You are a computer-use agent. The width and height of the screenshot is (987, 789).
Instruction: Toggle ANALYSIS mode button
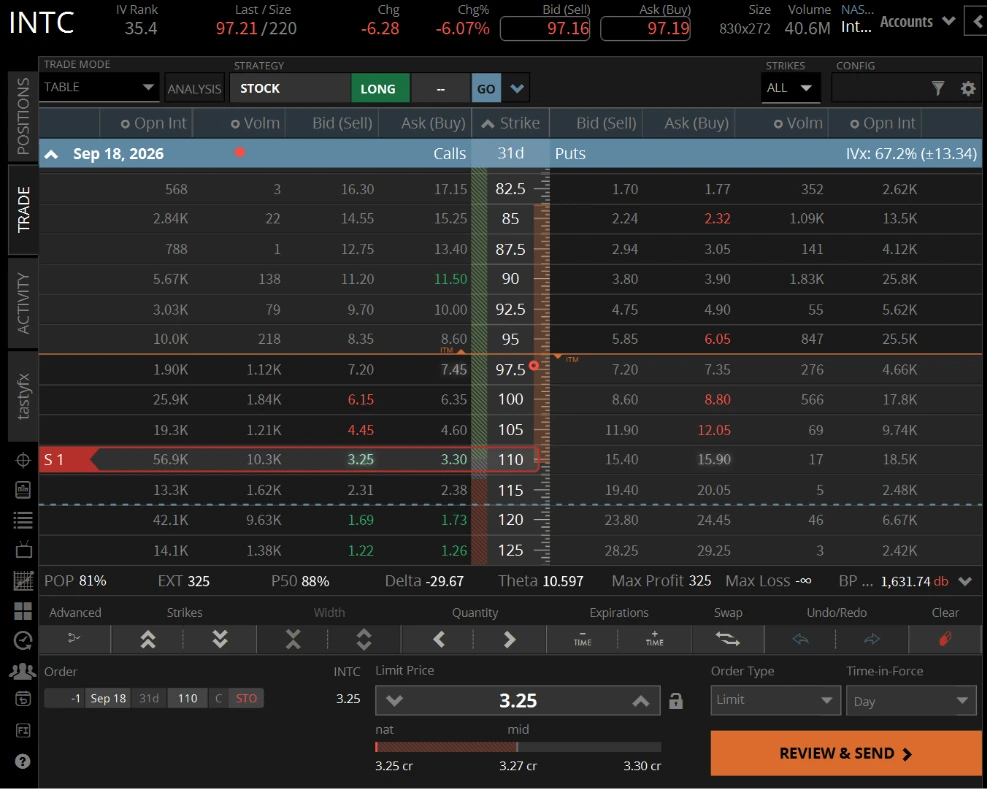click(x=195, y=89)
